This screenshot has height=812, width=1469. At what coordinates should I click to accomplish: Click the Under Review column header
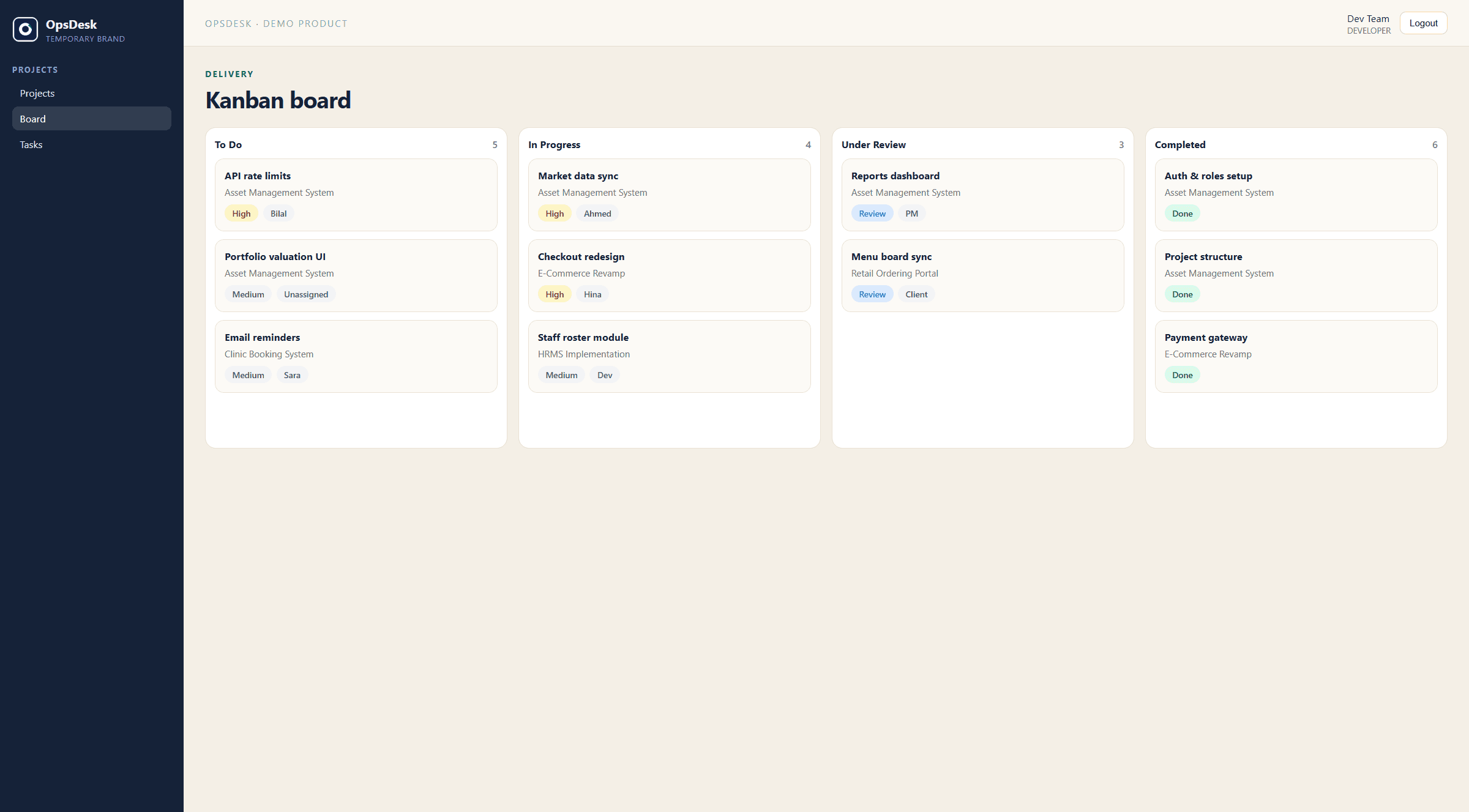coord(873,144)
